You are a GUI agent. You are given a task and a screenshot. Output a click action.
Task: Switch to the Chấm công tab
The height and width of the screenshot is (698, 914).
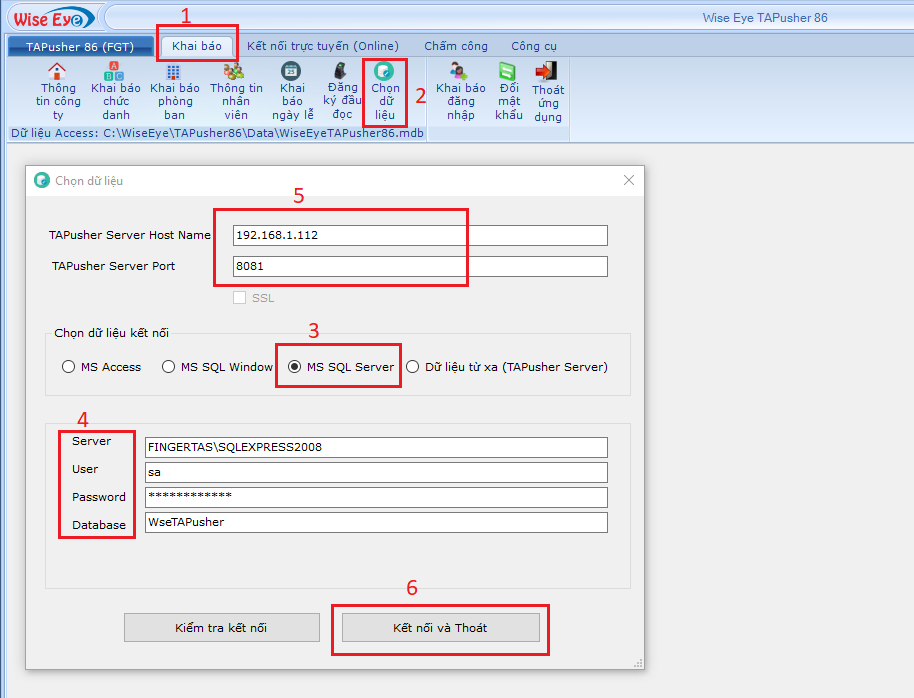[456, 46]
